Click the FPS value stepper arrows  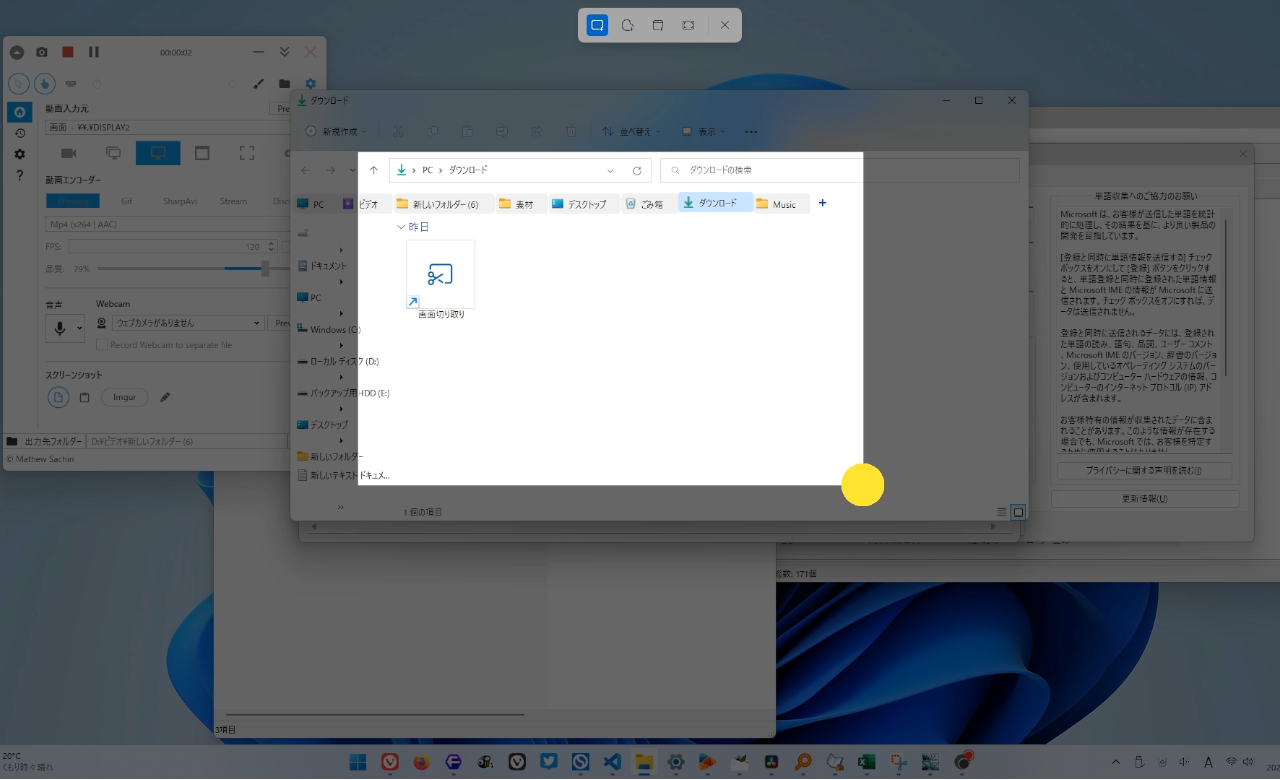(273, 246)
